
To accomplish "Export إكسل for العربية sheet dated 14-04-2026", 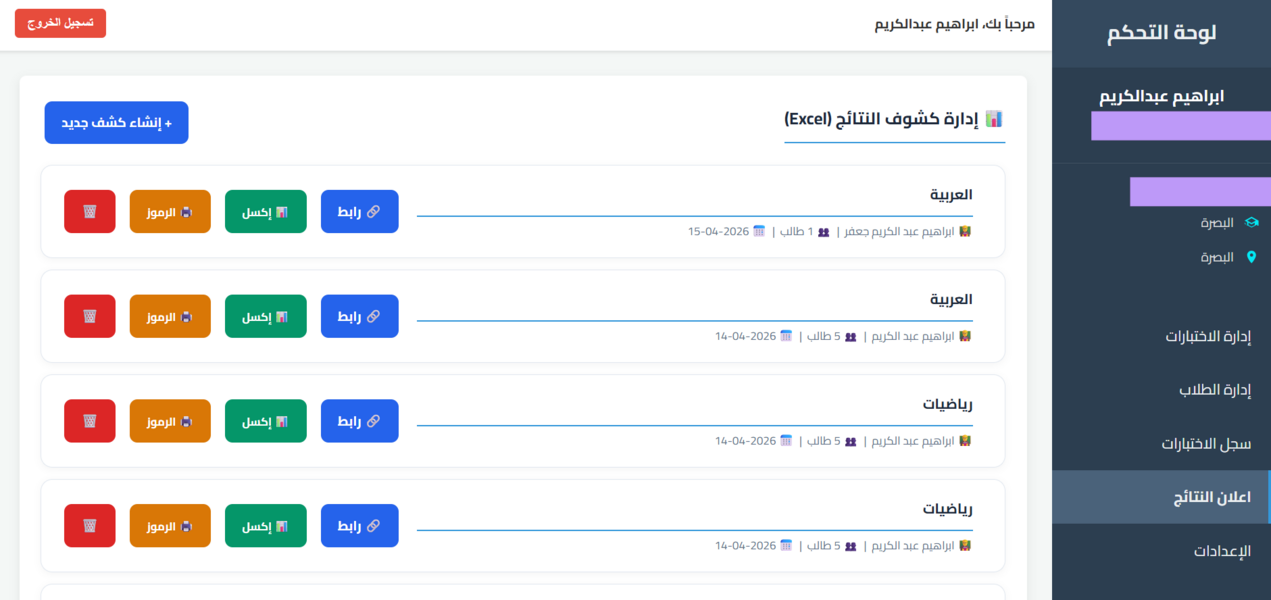I will point(265,317).
